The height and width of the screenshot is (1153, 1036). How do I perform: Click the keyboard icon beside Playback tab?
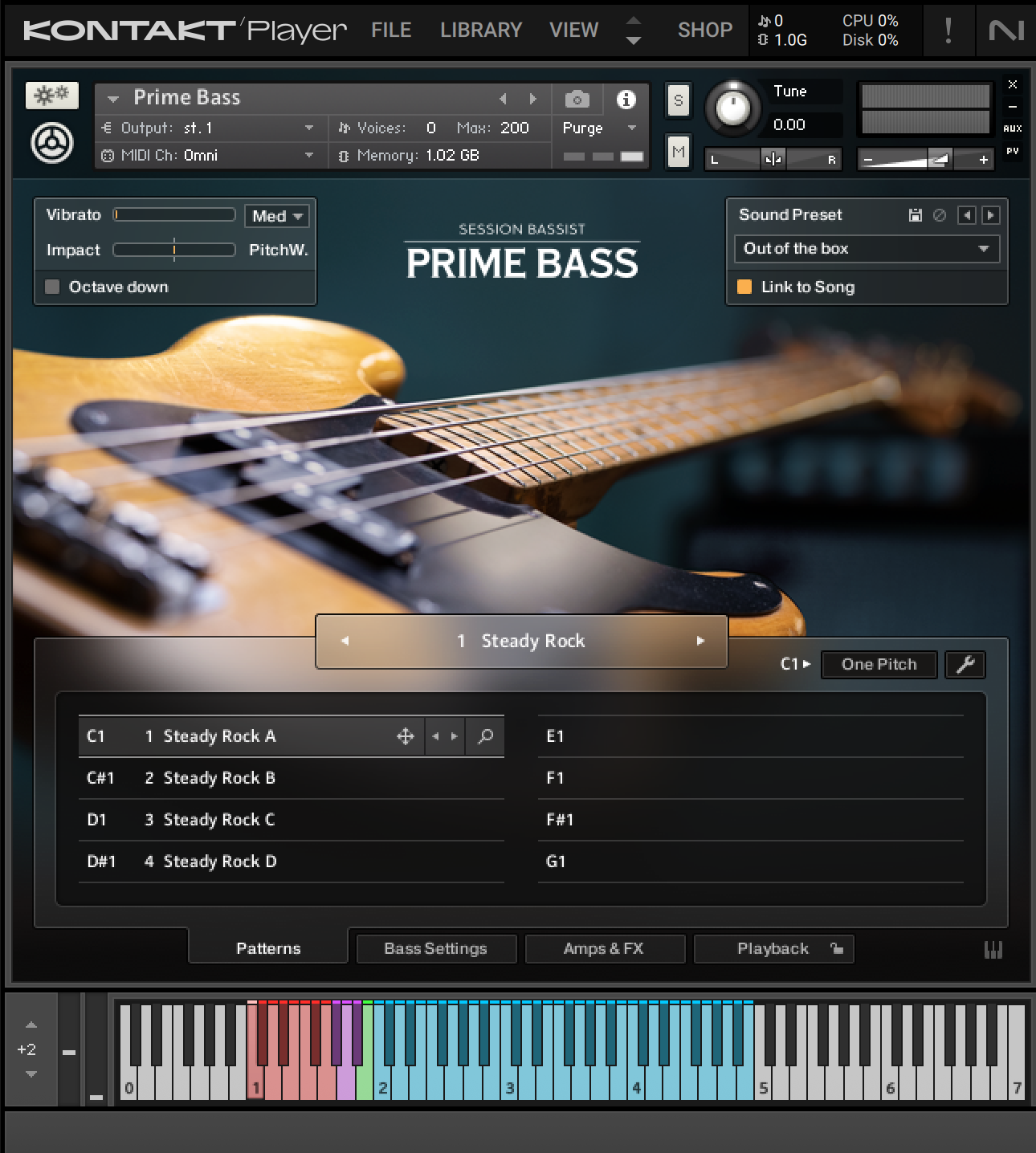pos(993,949)
